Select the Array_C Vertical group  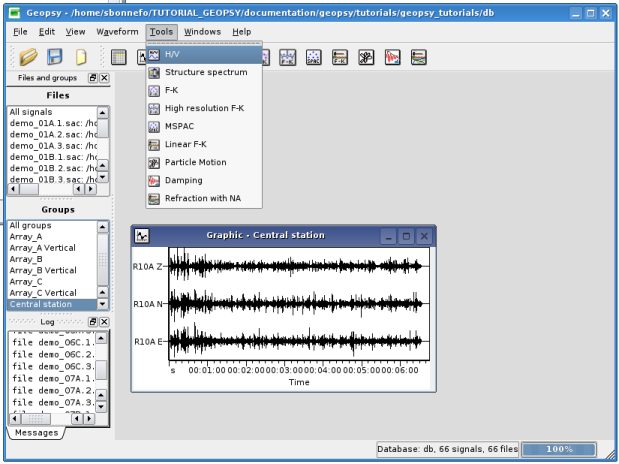(53, 293)
